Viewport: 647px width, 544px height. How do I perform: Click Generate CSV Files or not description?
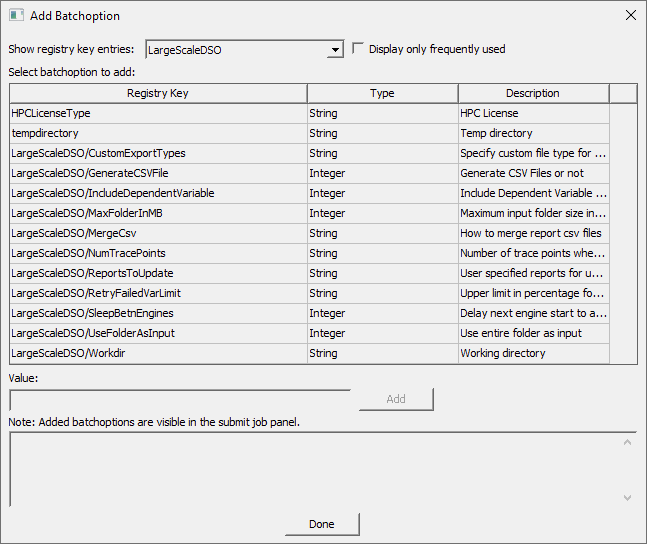pos(534,173)
